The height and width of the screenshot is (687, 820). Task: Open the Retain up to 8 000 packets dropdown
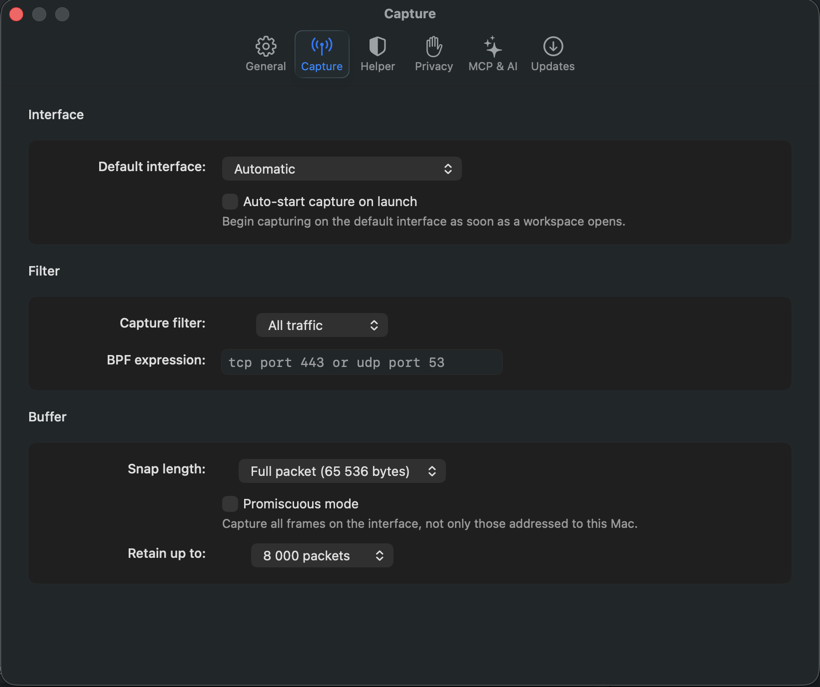(x=322, y=555)
